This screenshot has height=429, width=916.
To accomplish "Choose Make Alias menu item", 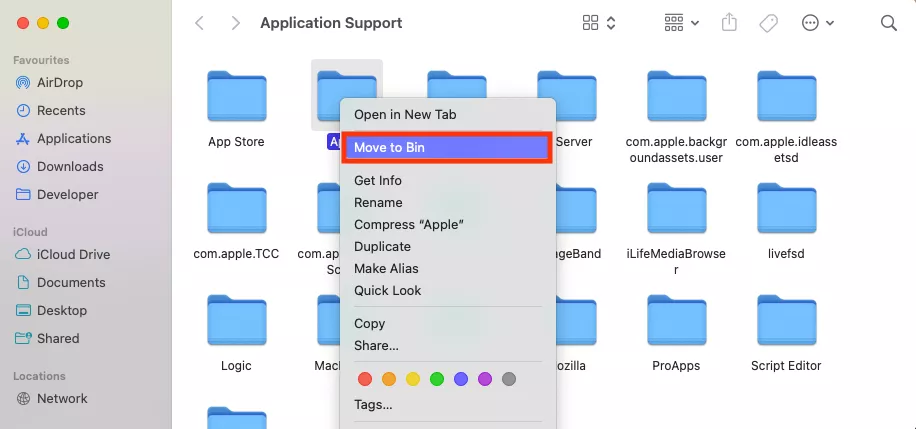I will coord(447,269).
